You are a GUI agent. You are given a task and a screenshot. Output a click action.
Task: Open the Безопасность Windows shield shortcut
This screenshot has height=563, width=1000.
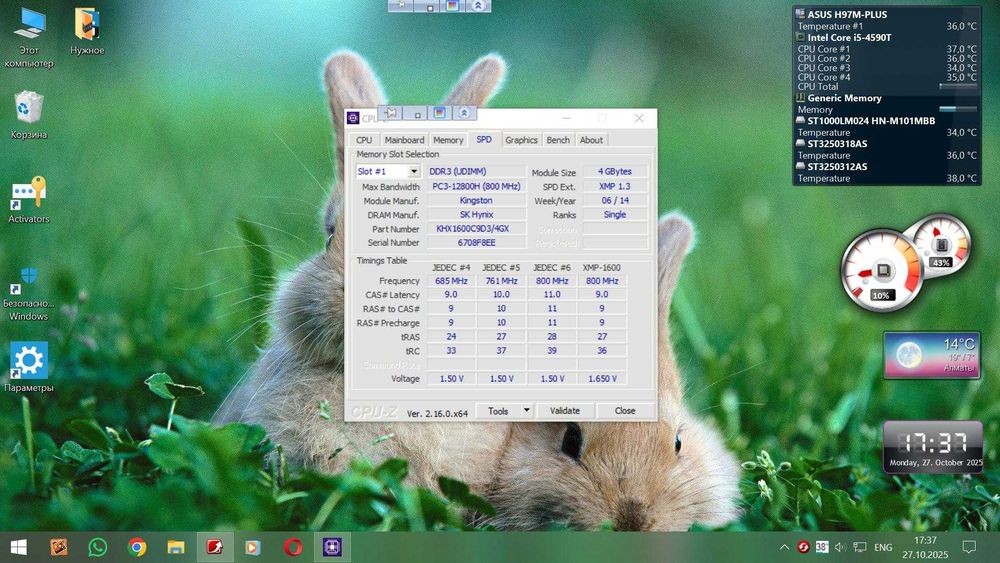pos(29,293)
